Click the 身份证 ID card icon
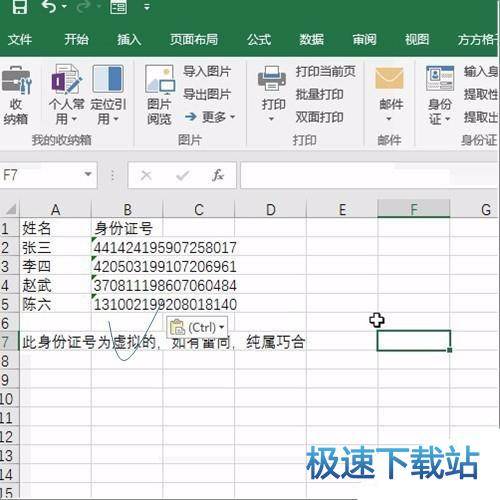 coord(440,79)
